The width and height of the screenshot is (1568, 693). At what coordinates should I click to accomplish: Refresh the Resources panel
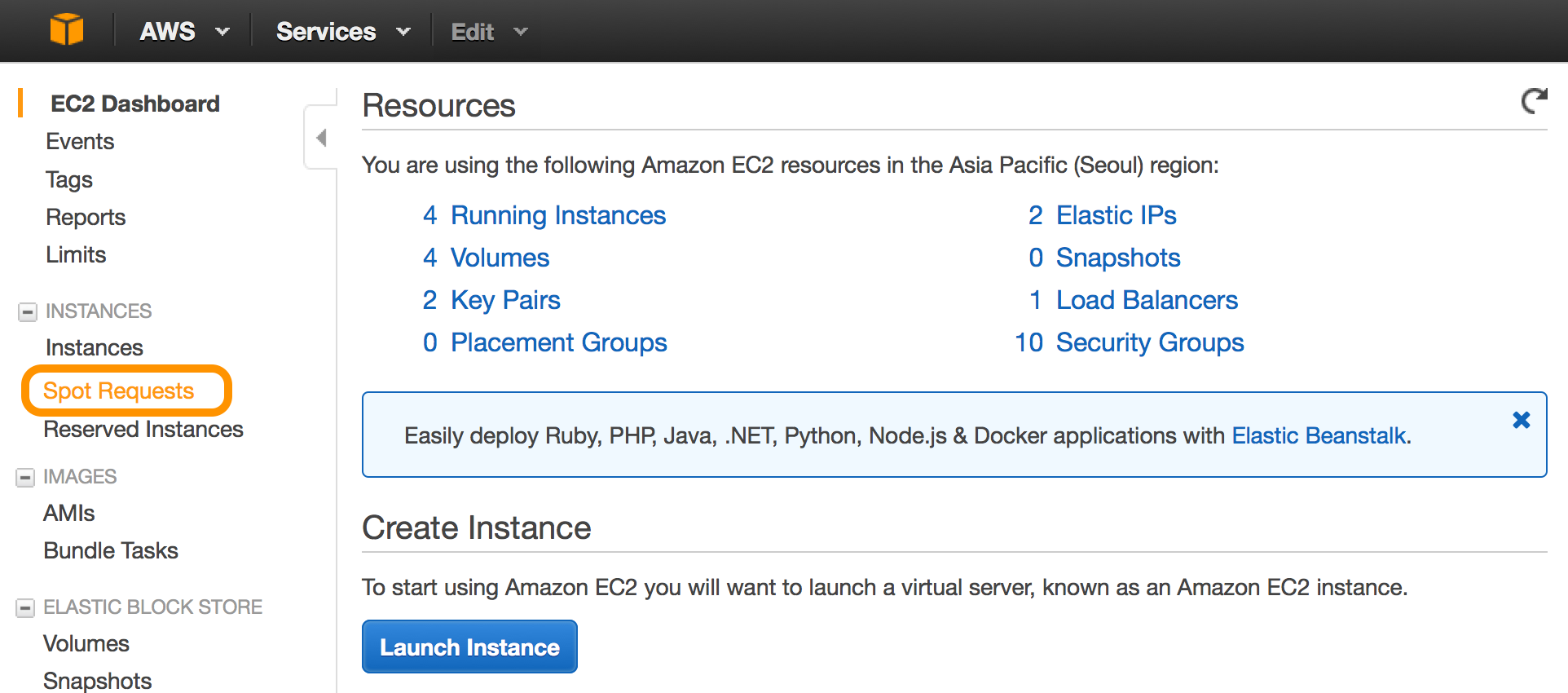(x=1534, y=101)
